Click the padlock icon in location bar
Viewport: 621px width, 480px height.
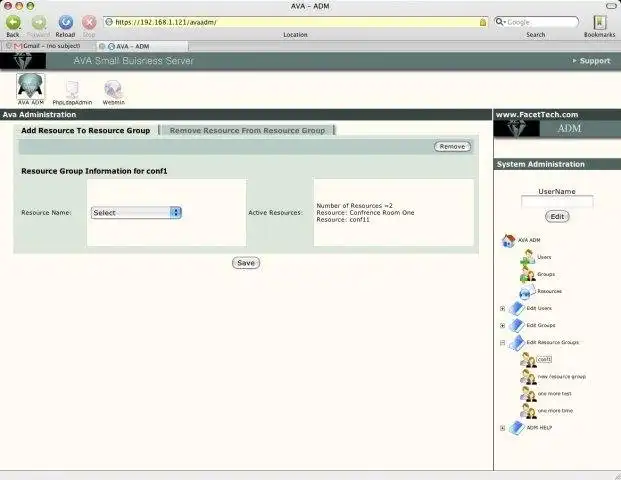pos(483,22)
